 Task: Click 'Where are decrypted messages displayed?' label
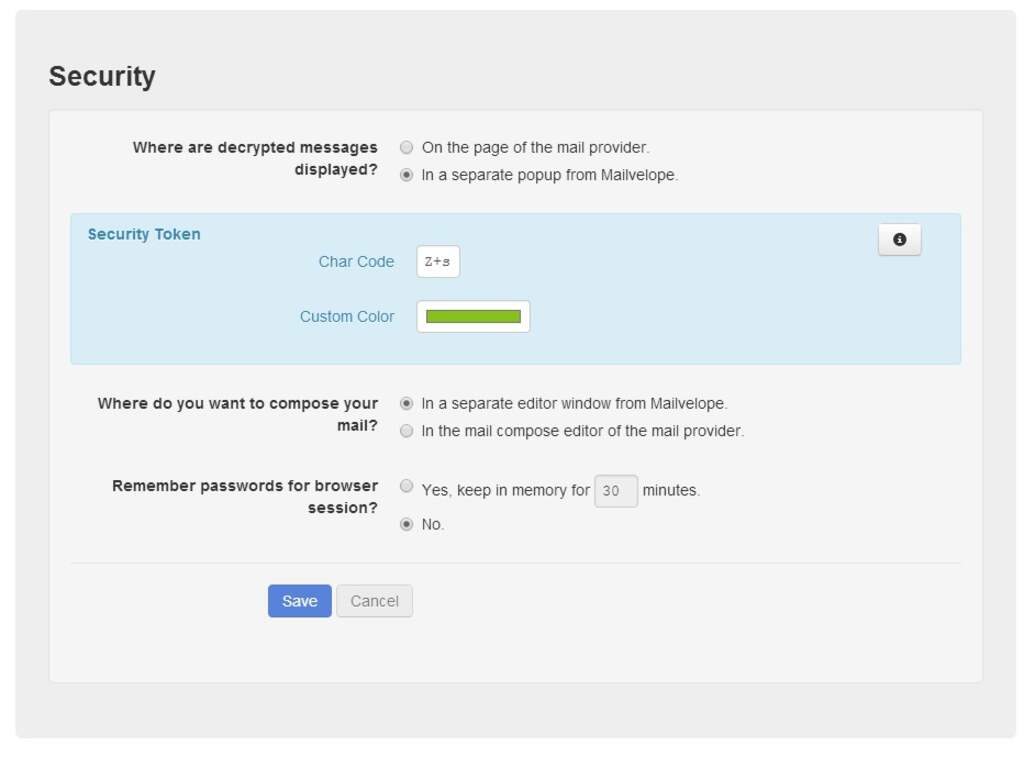pos(255,158)
